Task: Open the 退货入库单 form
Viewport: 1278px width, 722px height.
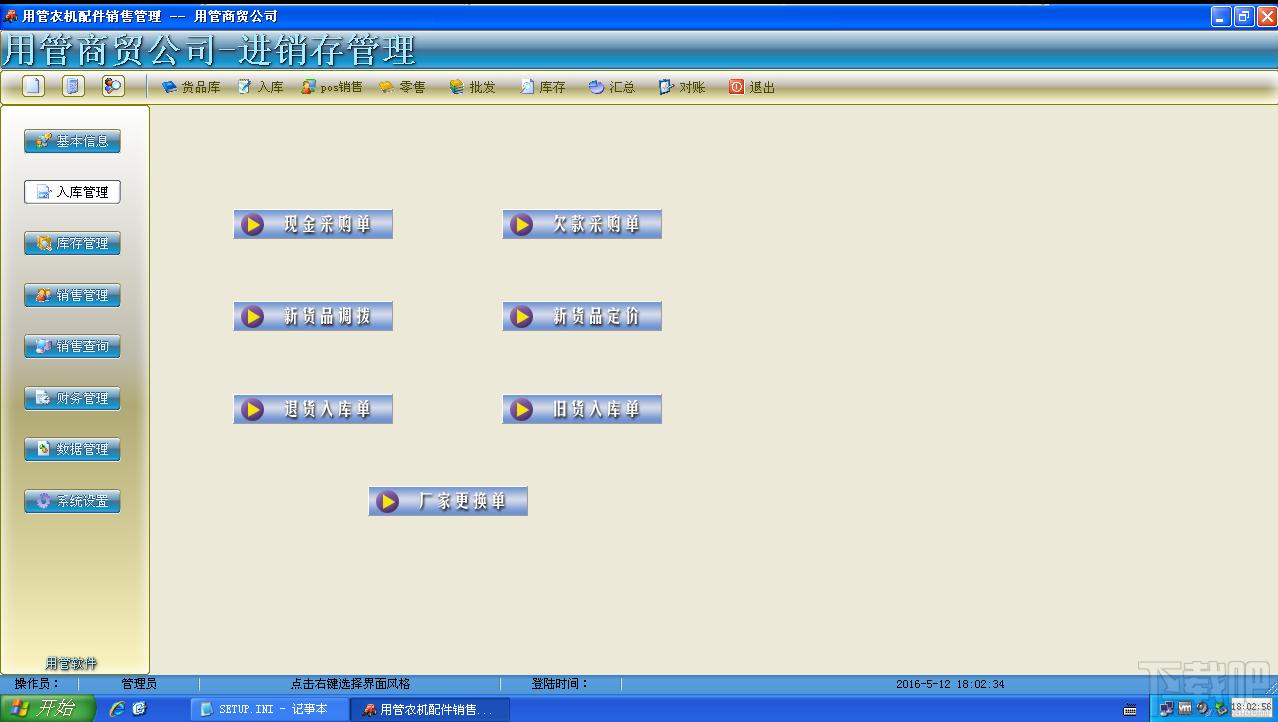Action: click(x=313, y=409)
